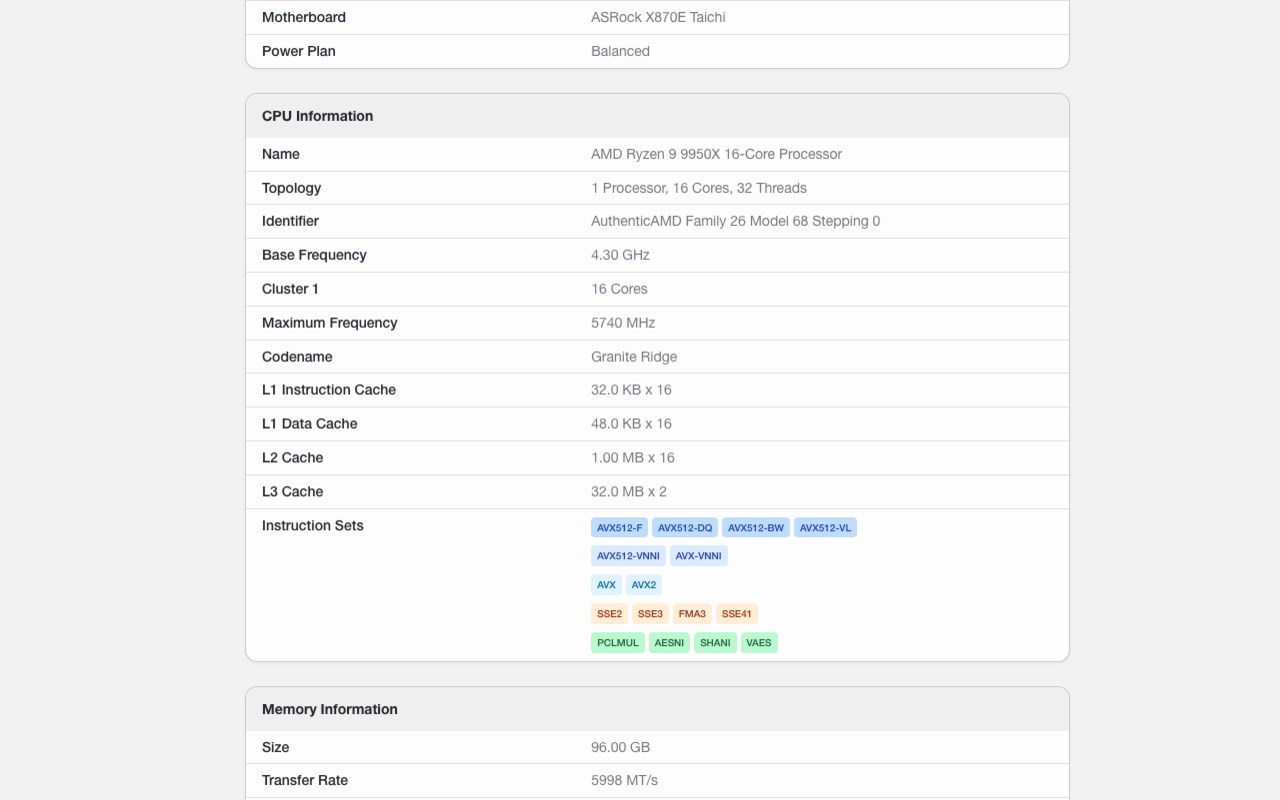
Task: Click the AMD Ryzen 9 9950X processor name
Action: coord(716,154)
